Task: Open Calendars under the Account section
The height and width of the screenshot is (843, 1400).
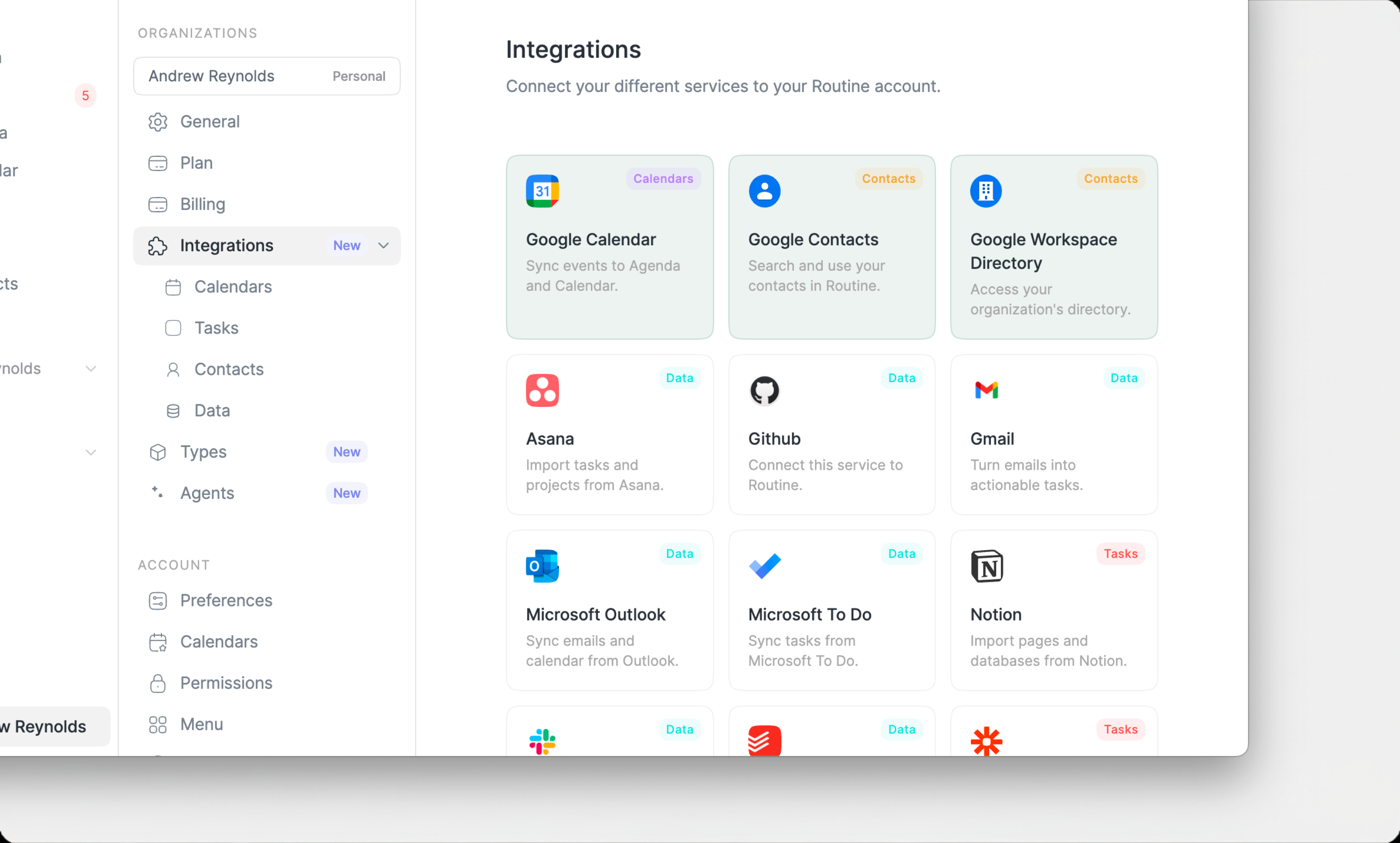Action: (x=267, y=642)
